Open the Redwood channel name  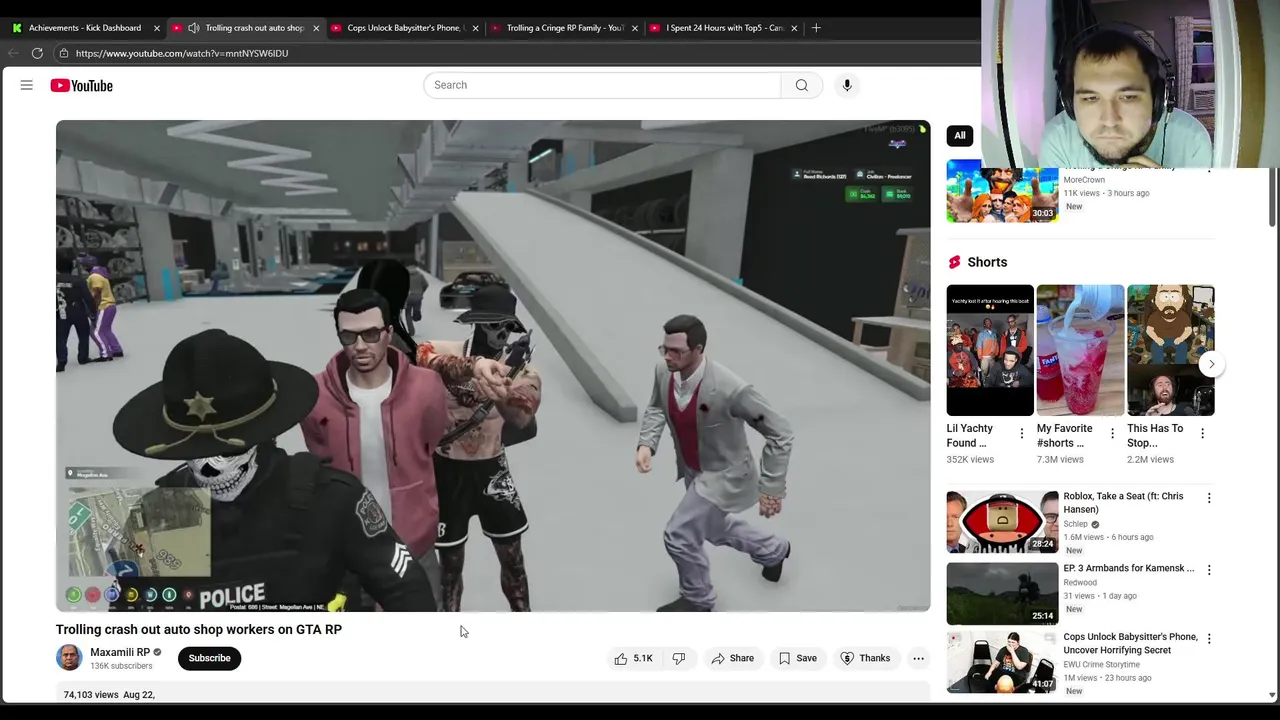click(1080, 582)
